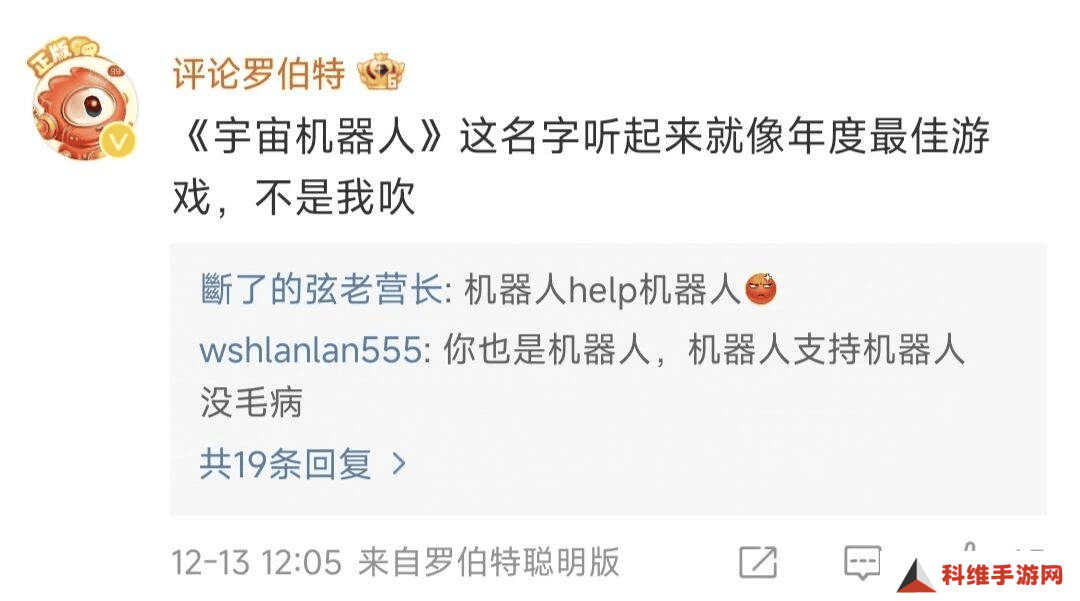Click the 科维手游网 watermark text
1080x601 pixels.
[1003, 576]
